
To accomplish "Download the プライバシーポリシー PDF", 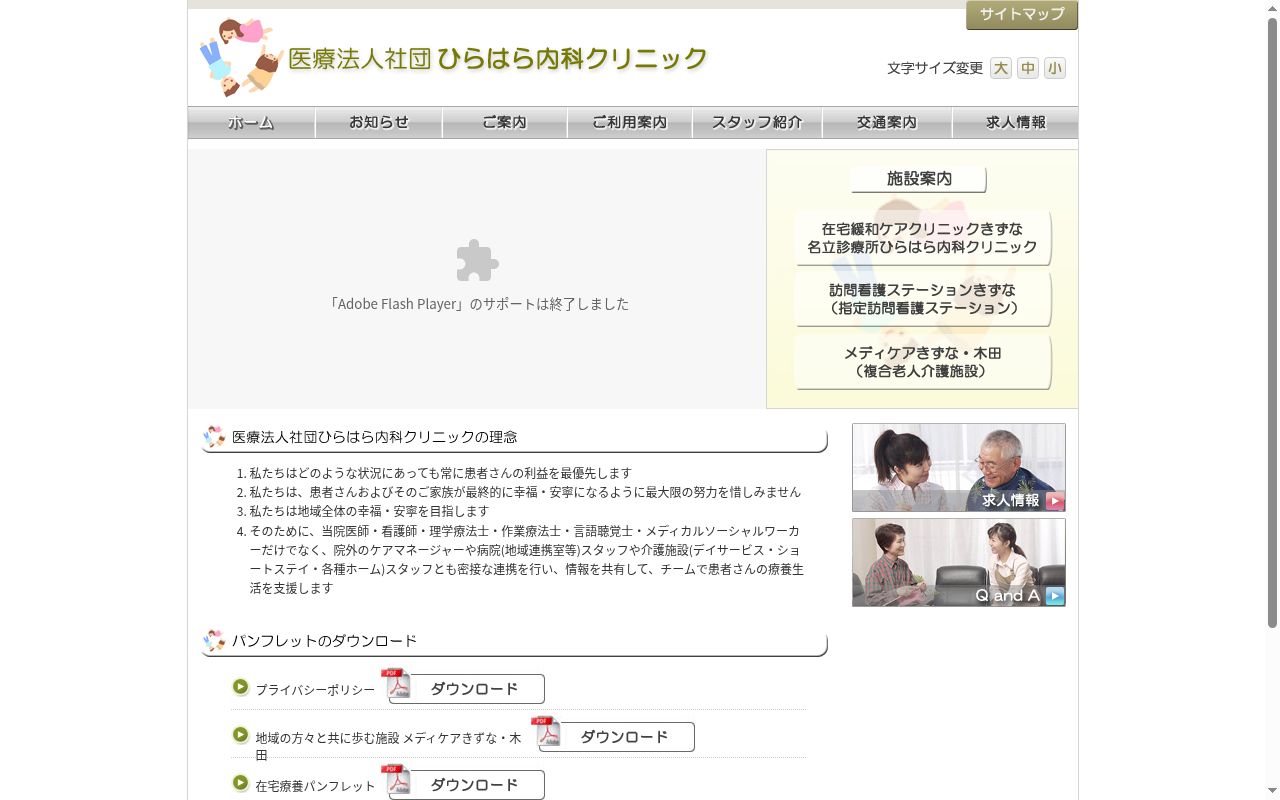I will coord(466,689).
